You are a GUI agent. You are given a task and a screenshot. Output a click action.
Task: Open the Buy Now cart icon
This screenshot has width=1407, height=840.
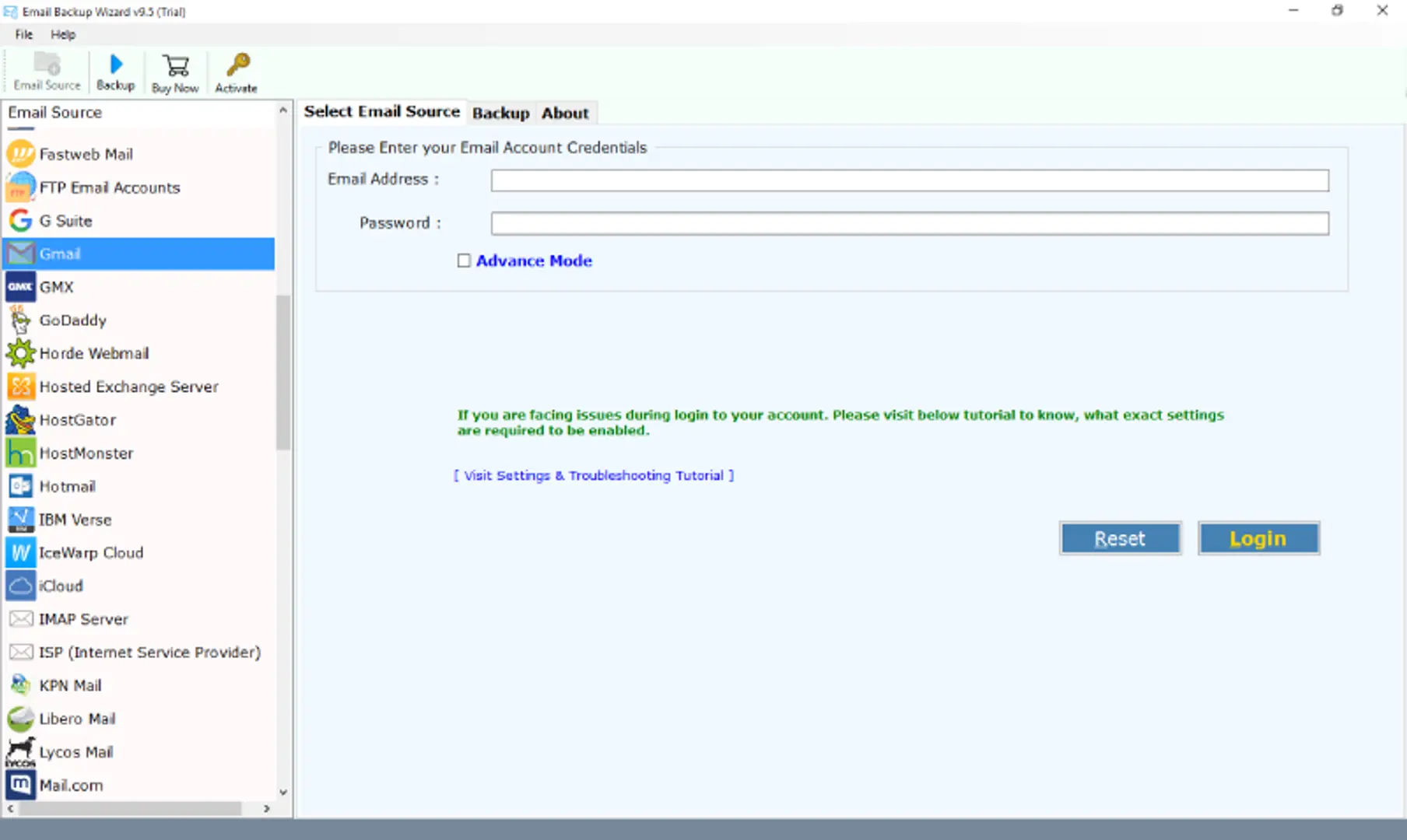click(175, 65)
